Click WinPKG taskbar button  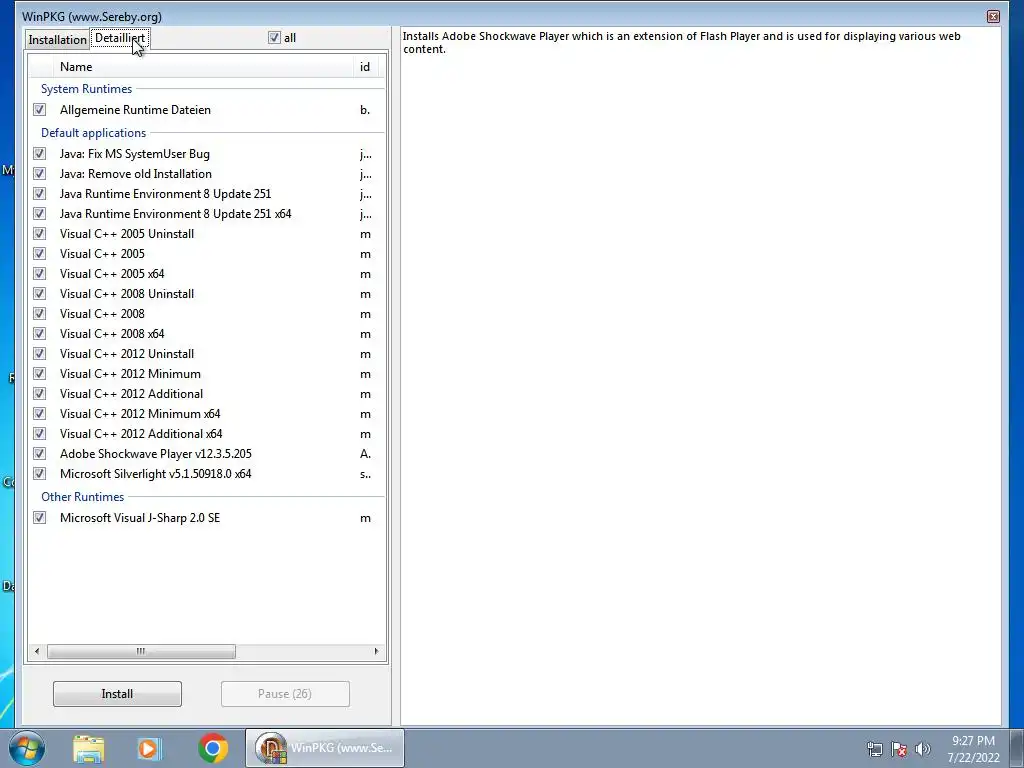325,748
